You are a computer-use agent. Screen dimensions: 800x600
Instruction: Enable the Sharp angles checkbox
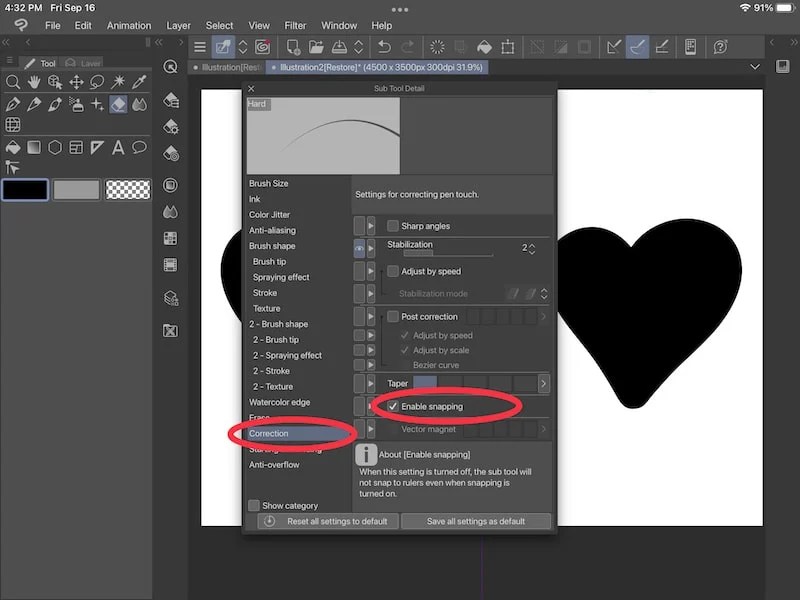pos(392,226)
